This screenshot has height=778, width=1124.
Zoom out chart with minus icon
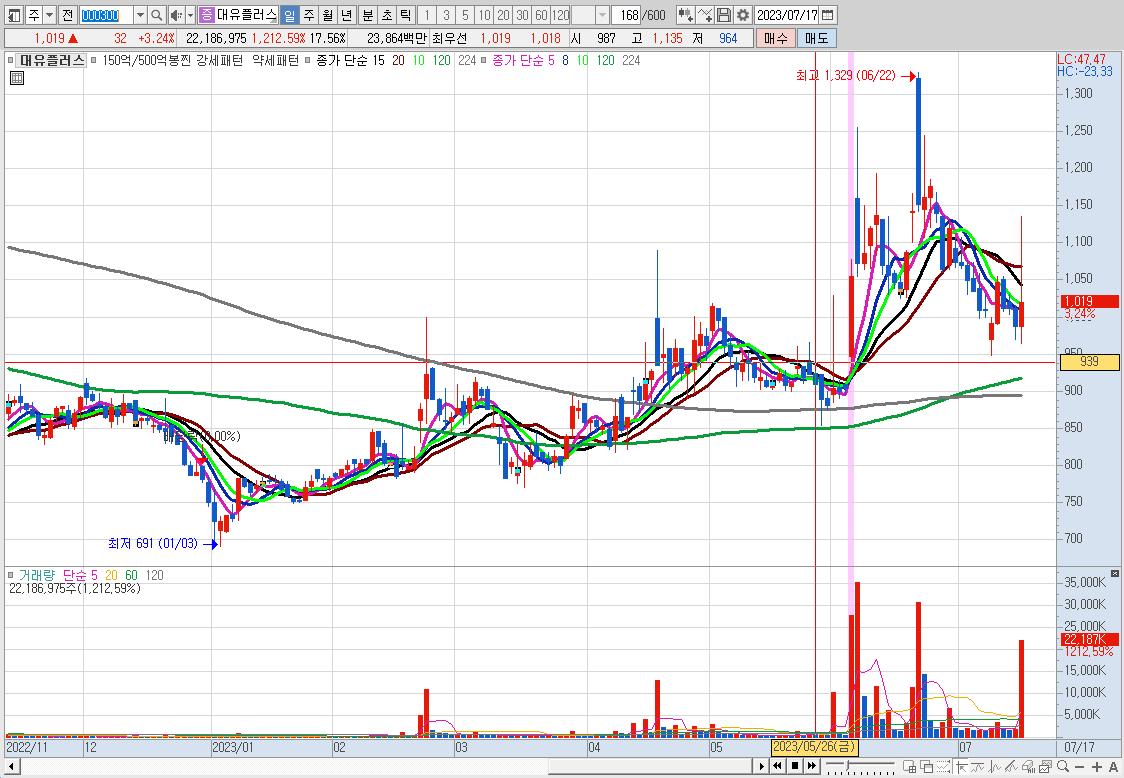[1080, 767]
